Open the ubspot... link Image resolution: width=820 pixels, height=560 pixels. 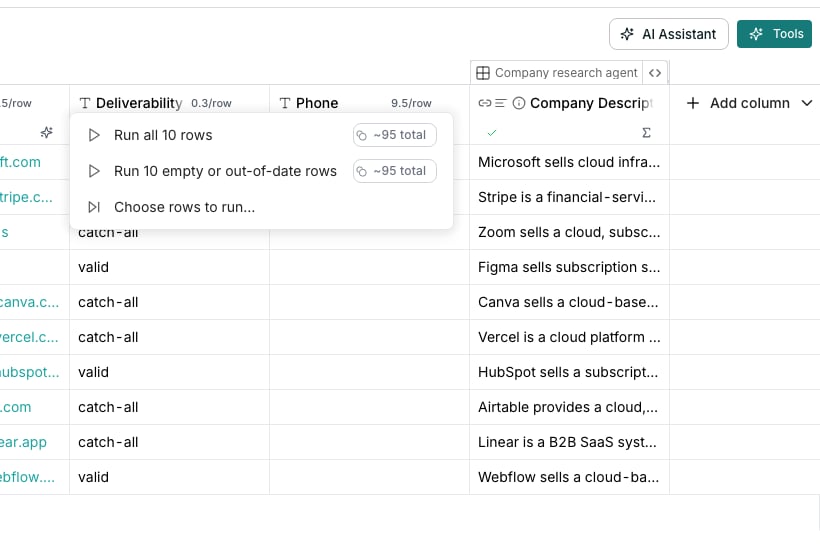pyautogui.click(x=29, y=372)
